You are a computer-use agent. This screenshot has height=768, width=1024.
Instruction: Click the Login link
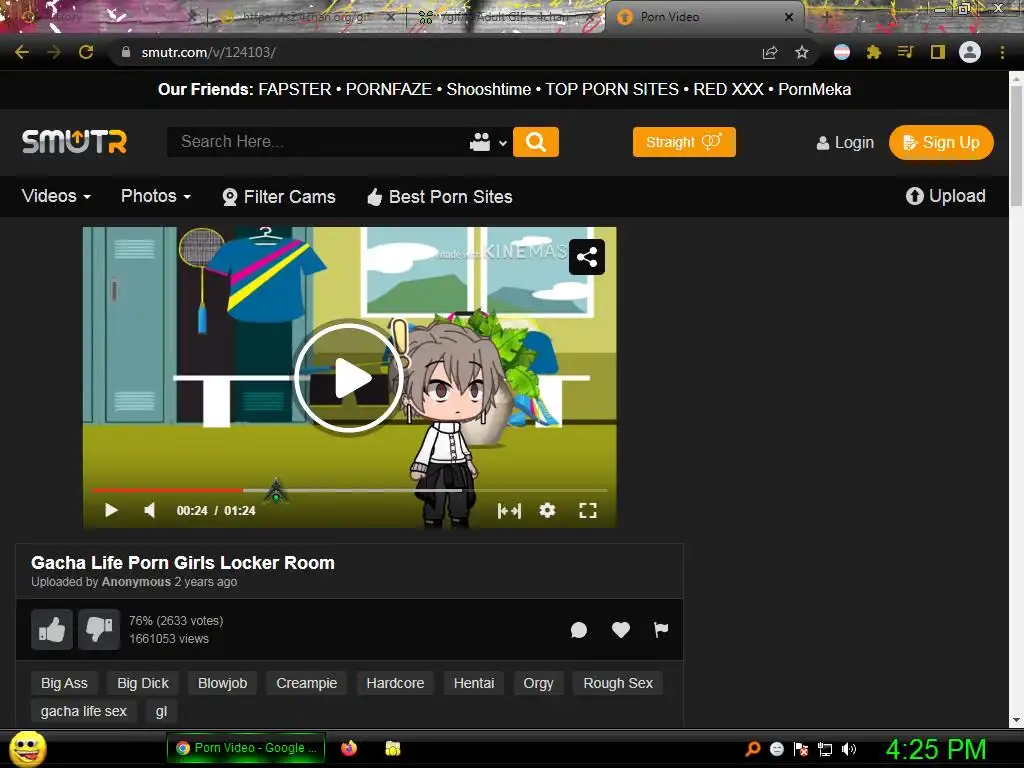(x=845, y=142)
